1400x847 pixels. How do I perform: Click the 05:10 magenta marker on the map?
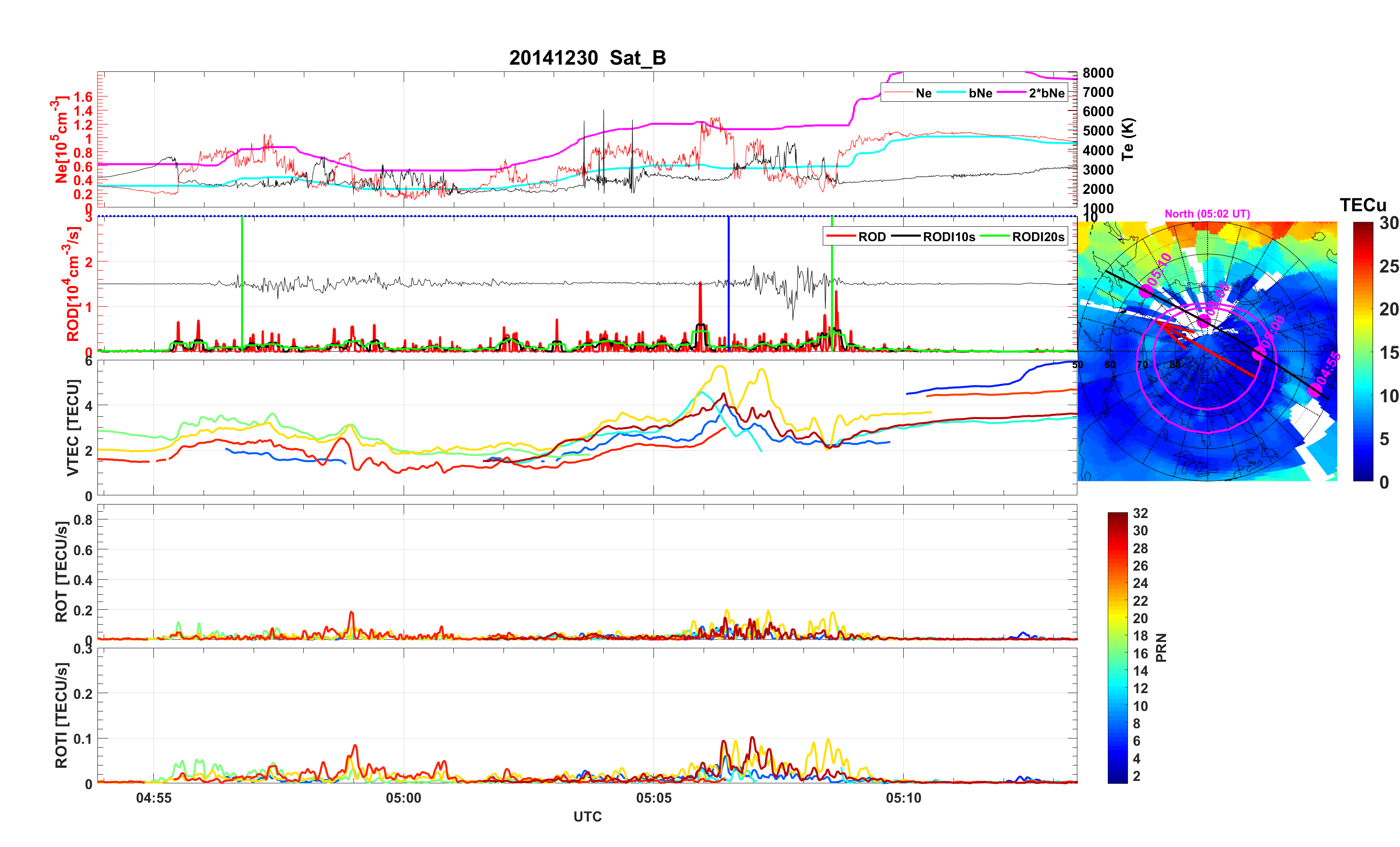point(1145,291)
